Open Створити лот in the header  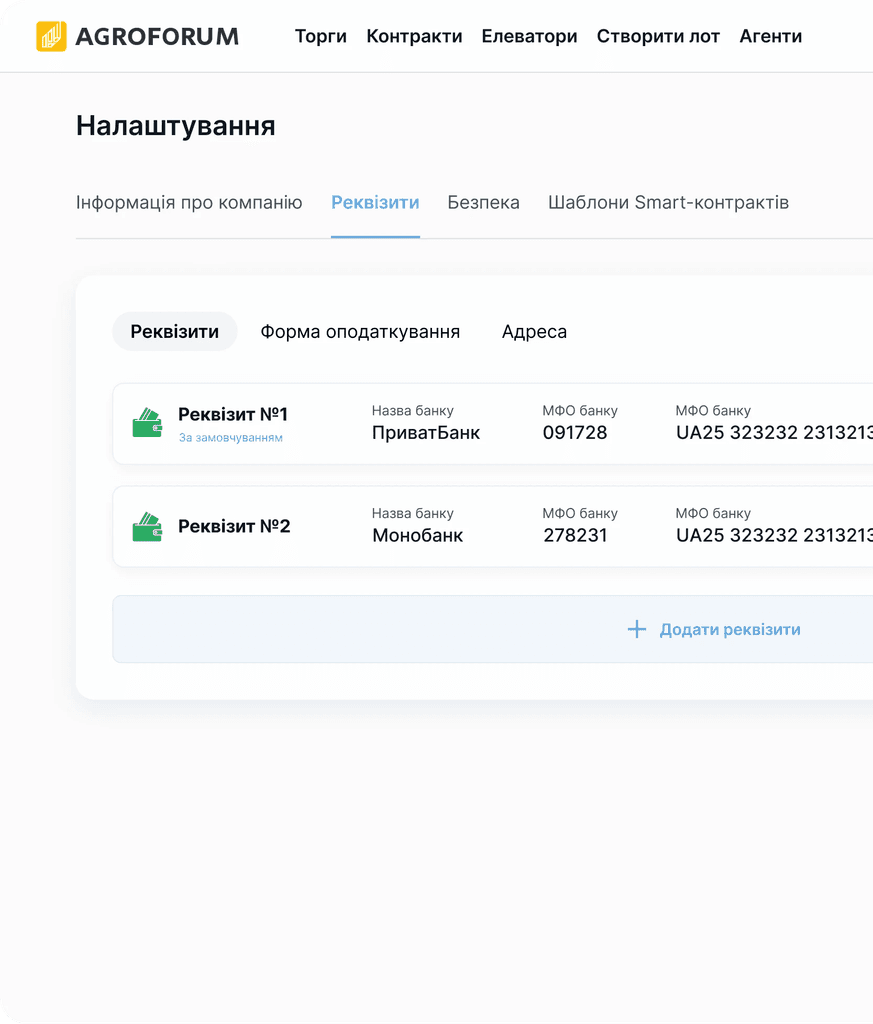(658, 36)
